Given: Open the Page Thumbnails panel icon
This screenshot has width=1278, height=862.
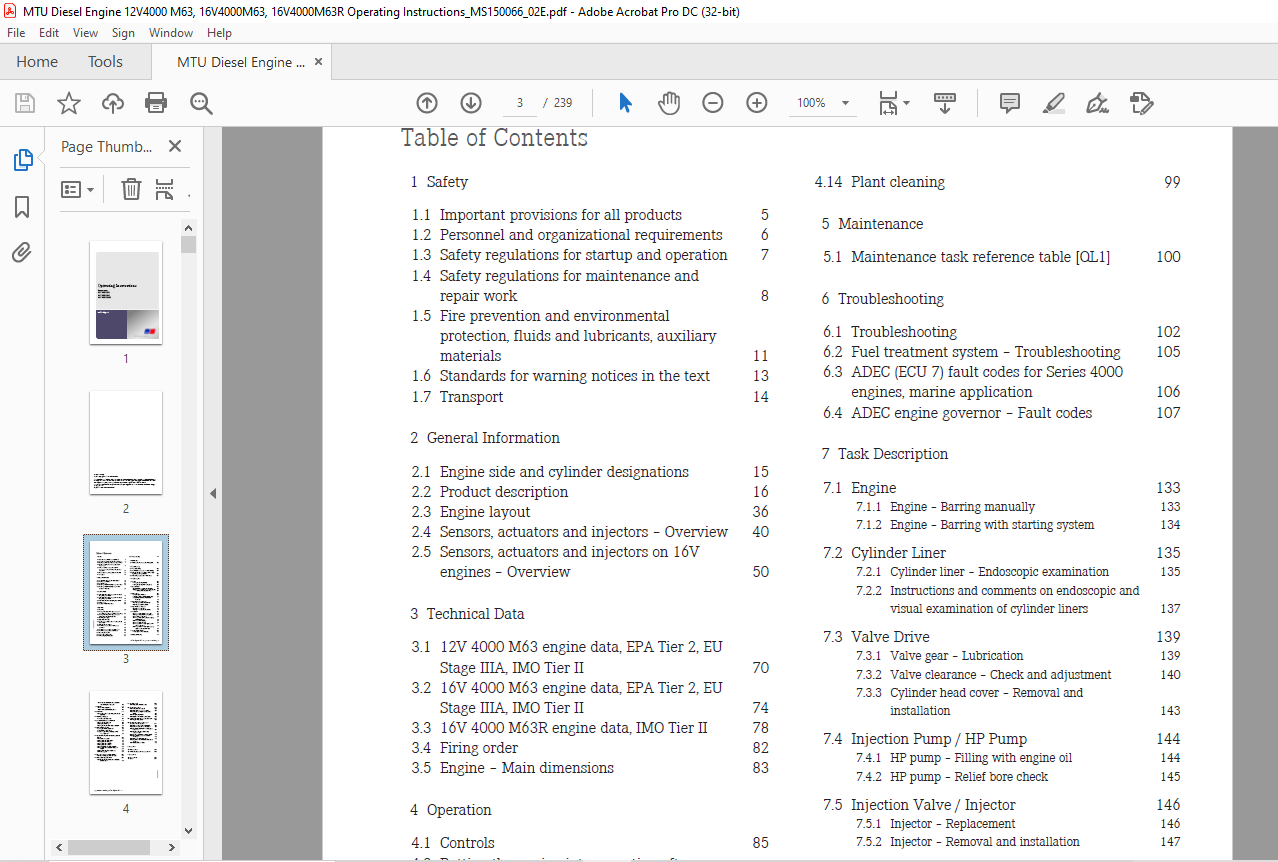Looking at the screenshot, I should (22, 160).
